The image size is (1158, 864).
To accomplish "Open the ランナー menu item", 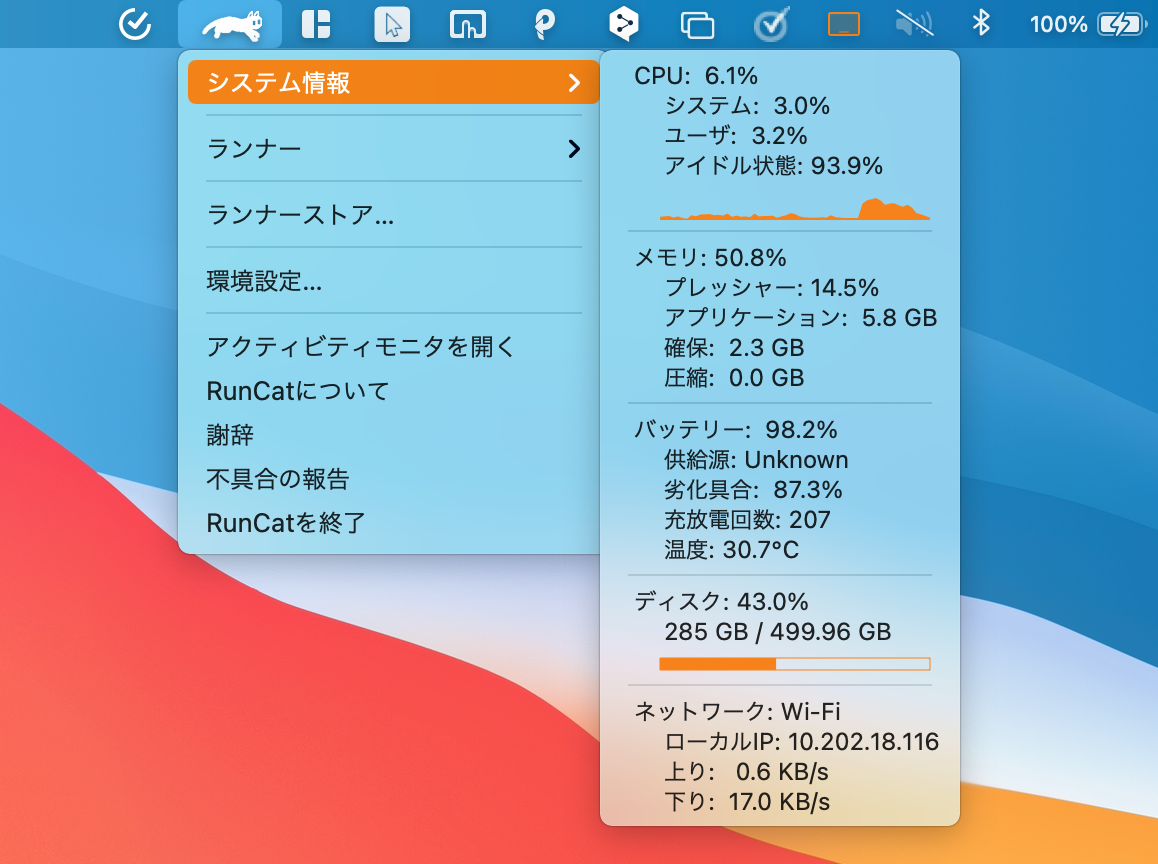I will click(394, 148).
